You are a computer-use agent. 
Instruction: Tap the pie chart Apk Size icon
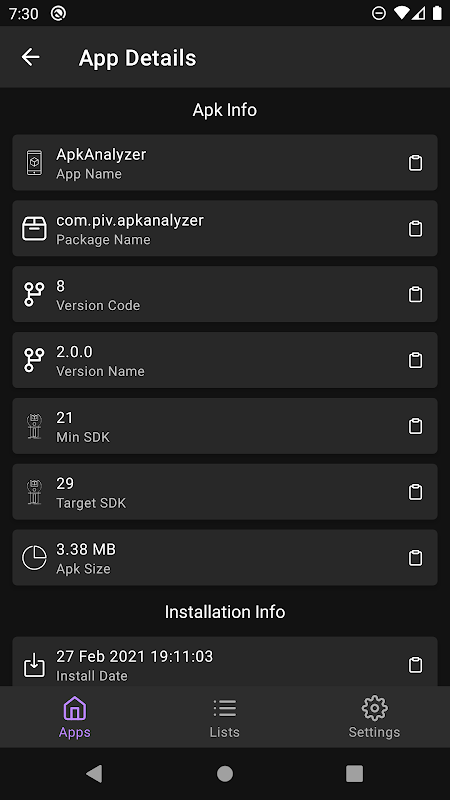click(34, 558)
